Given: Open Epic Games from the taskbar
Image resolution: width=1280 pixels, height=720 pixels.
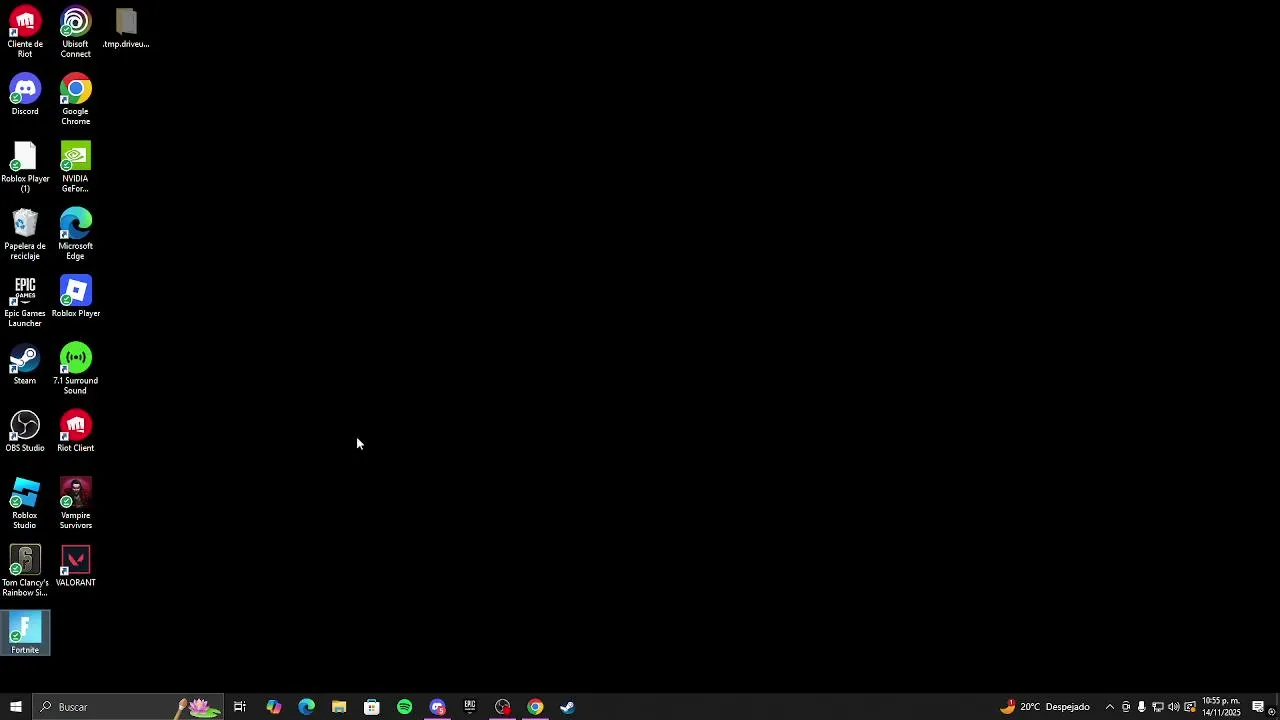Looking at the screenshot, I should tap(470, 707).
